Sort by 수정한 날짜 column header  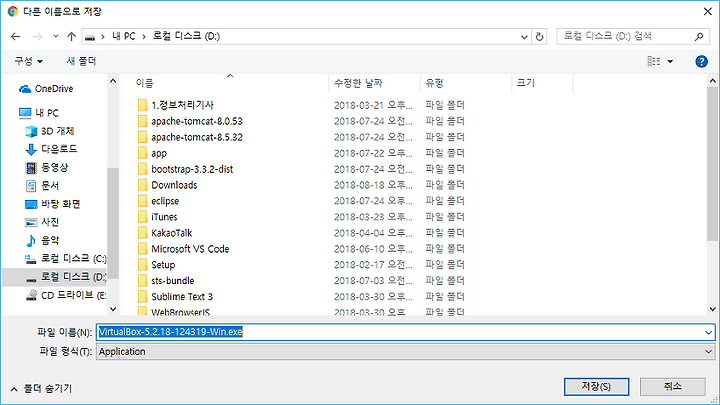pos(358,83)
